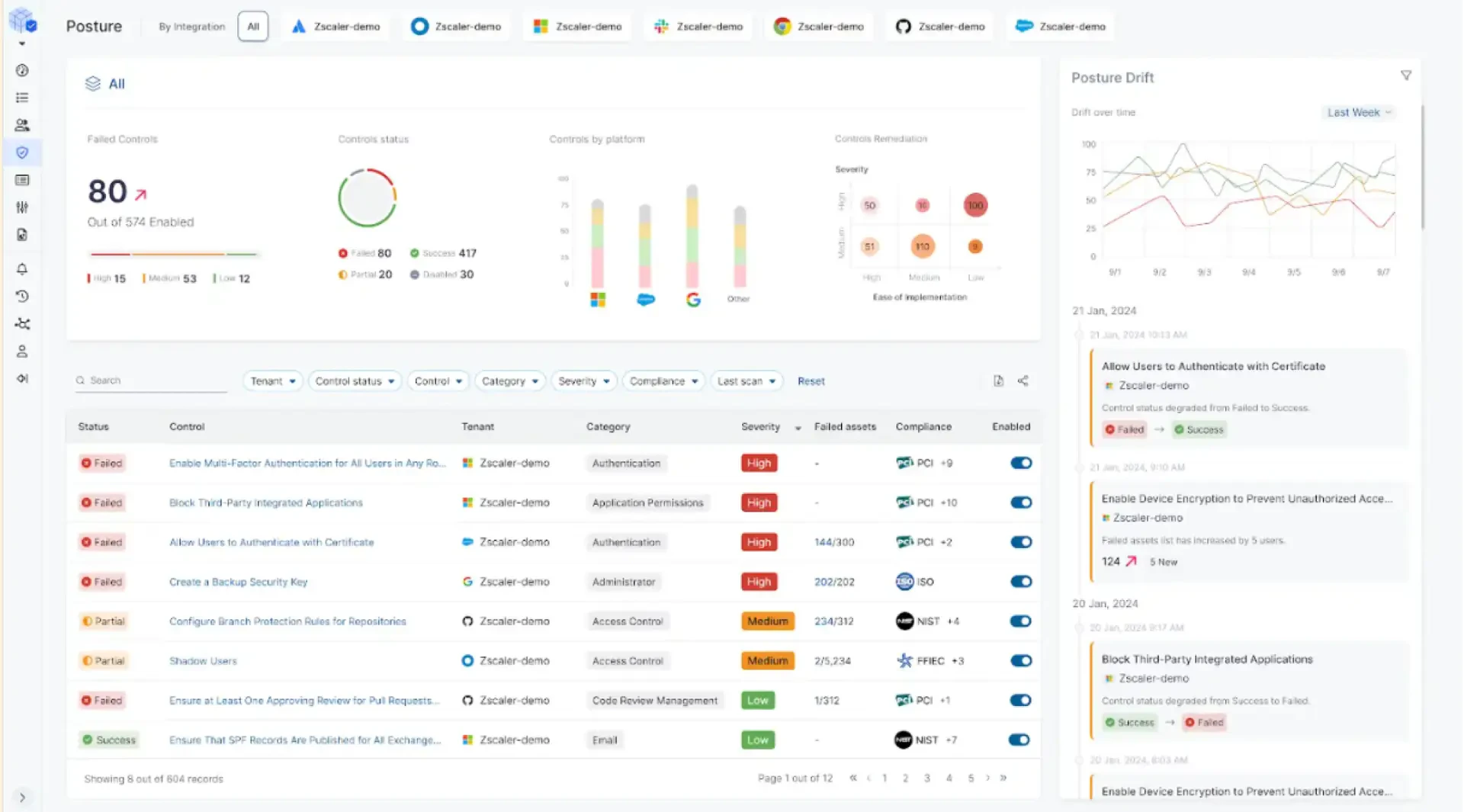Select the All integrations tab
This screenshot has height=812, width=1464.
pyautogui.click(x=253, y=27)
